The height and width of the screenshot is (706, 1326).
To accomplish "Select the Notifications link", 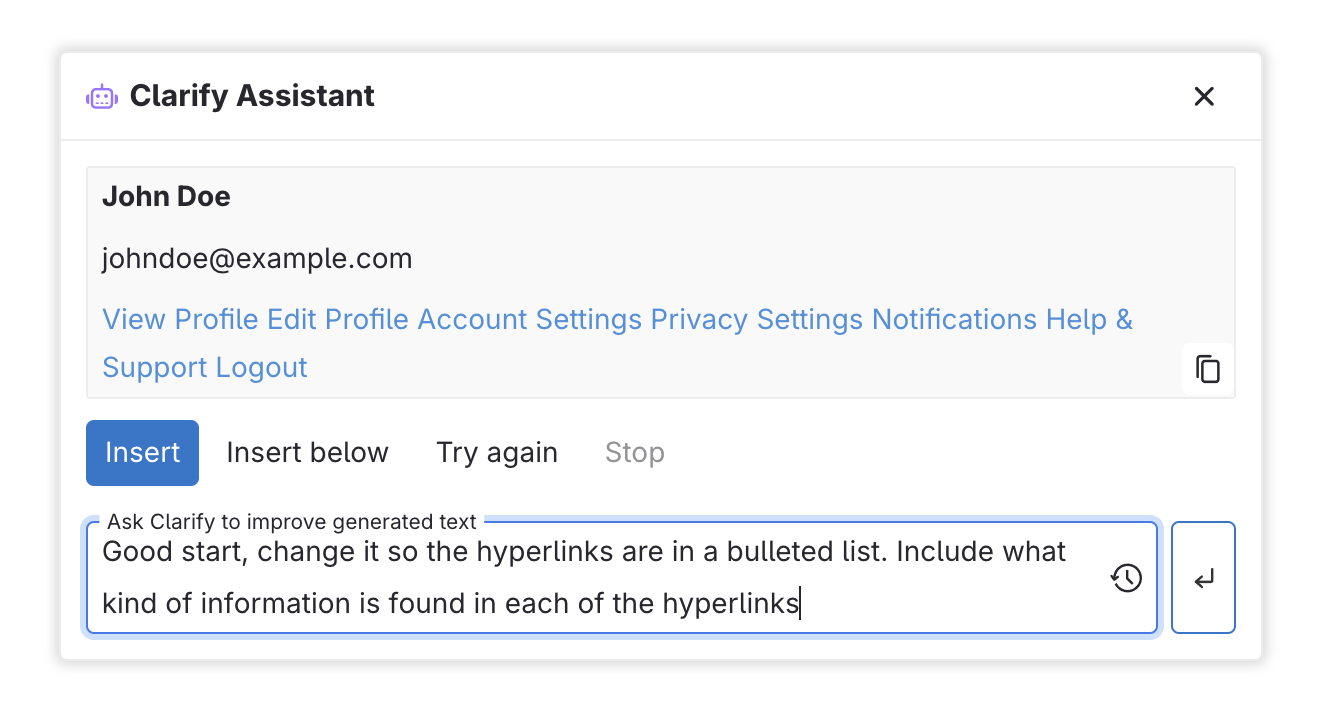I will [x=954, y=320].
